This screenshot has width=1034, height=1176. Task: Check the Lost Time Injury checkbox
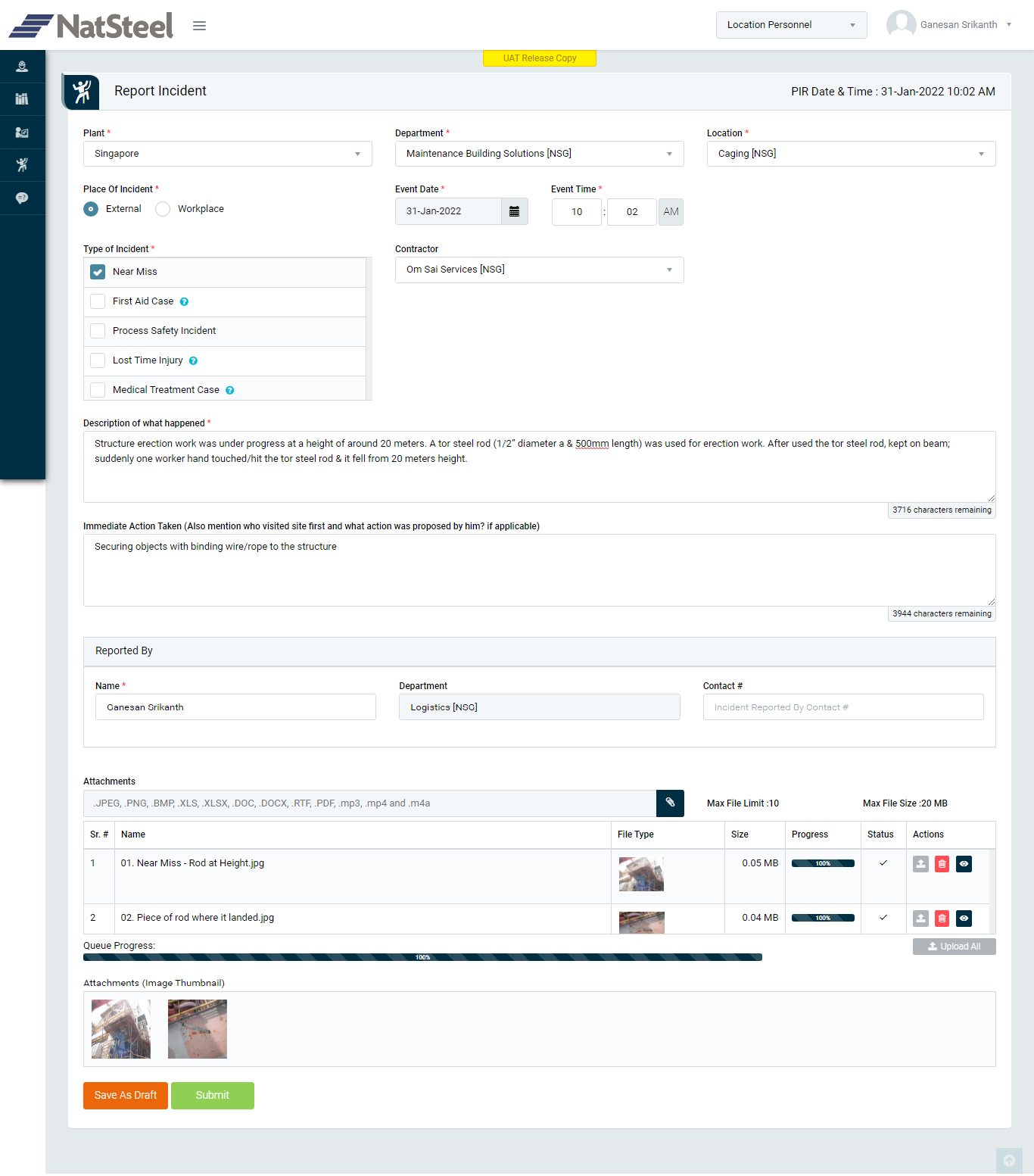98,360
